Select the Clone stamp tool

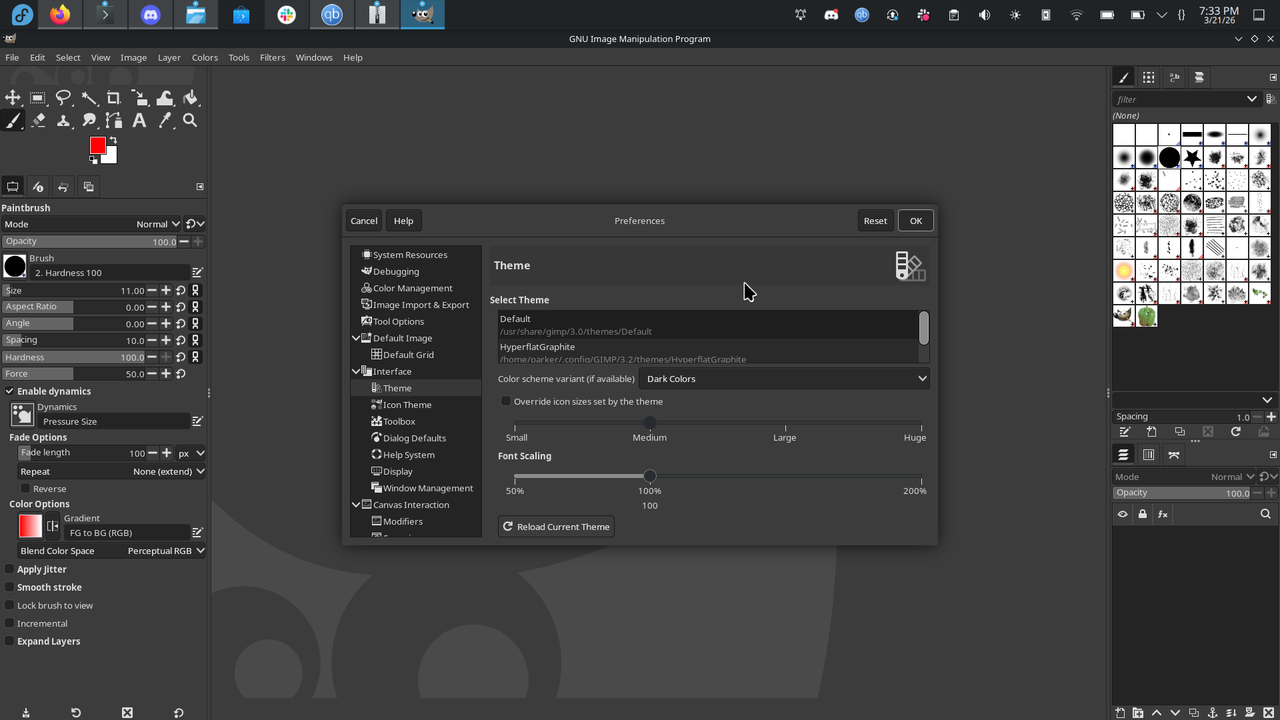point(63,121)
